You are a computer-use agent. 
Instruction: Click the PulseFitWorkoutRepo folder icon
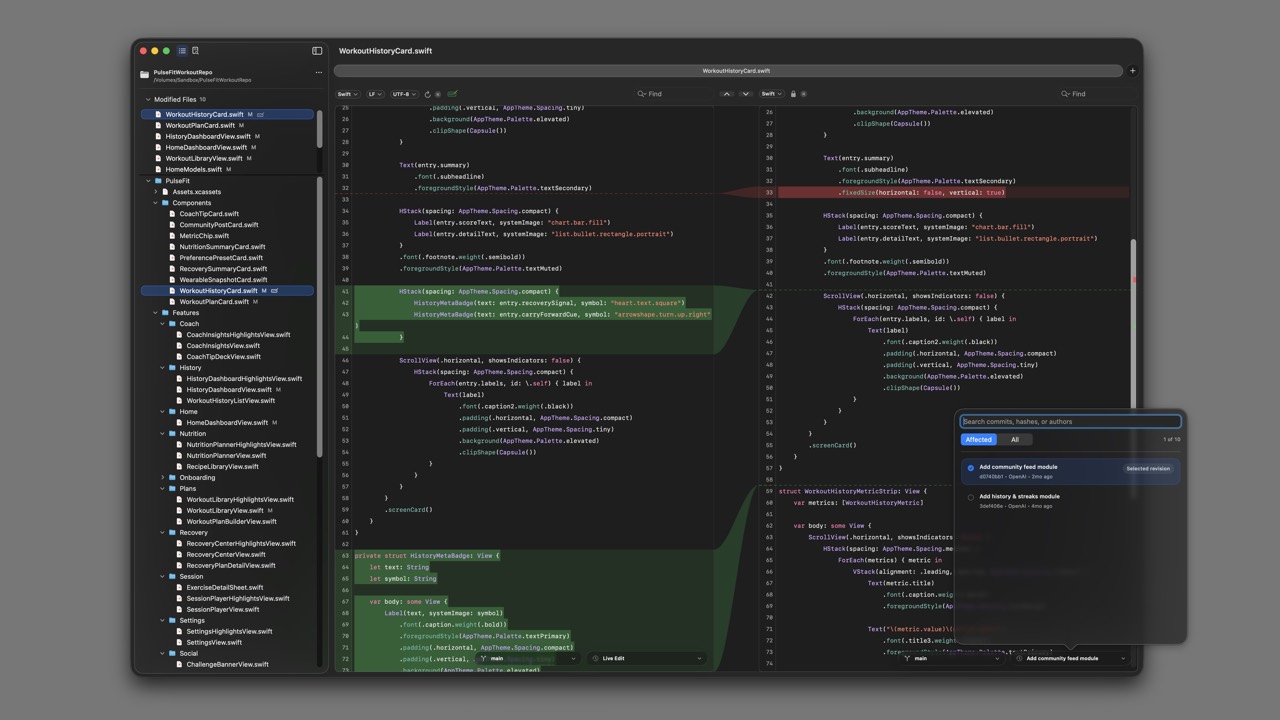(145, 75)
